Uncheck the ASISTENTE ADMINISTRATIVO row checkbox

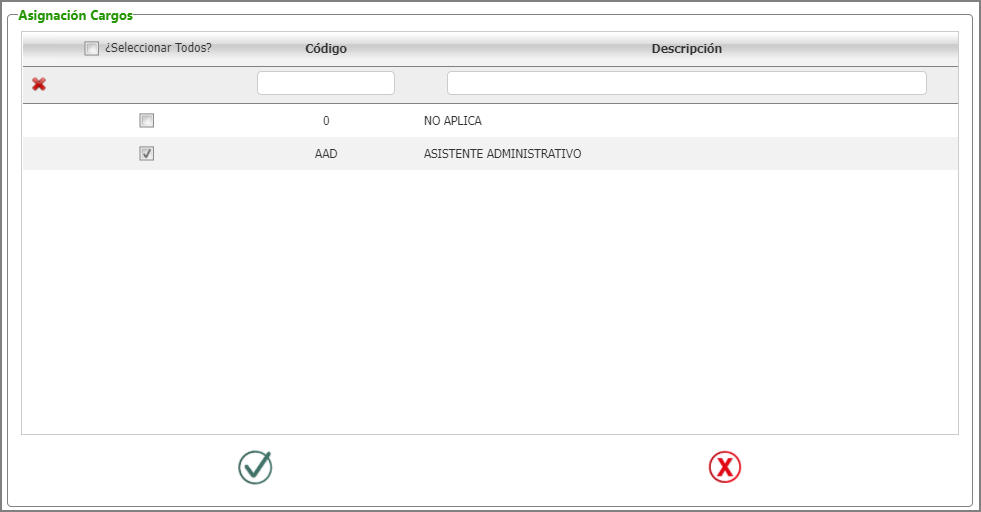(146, 153)
